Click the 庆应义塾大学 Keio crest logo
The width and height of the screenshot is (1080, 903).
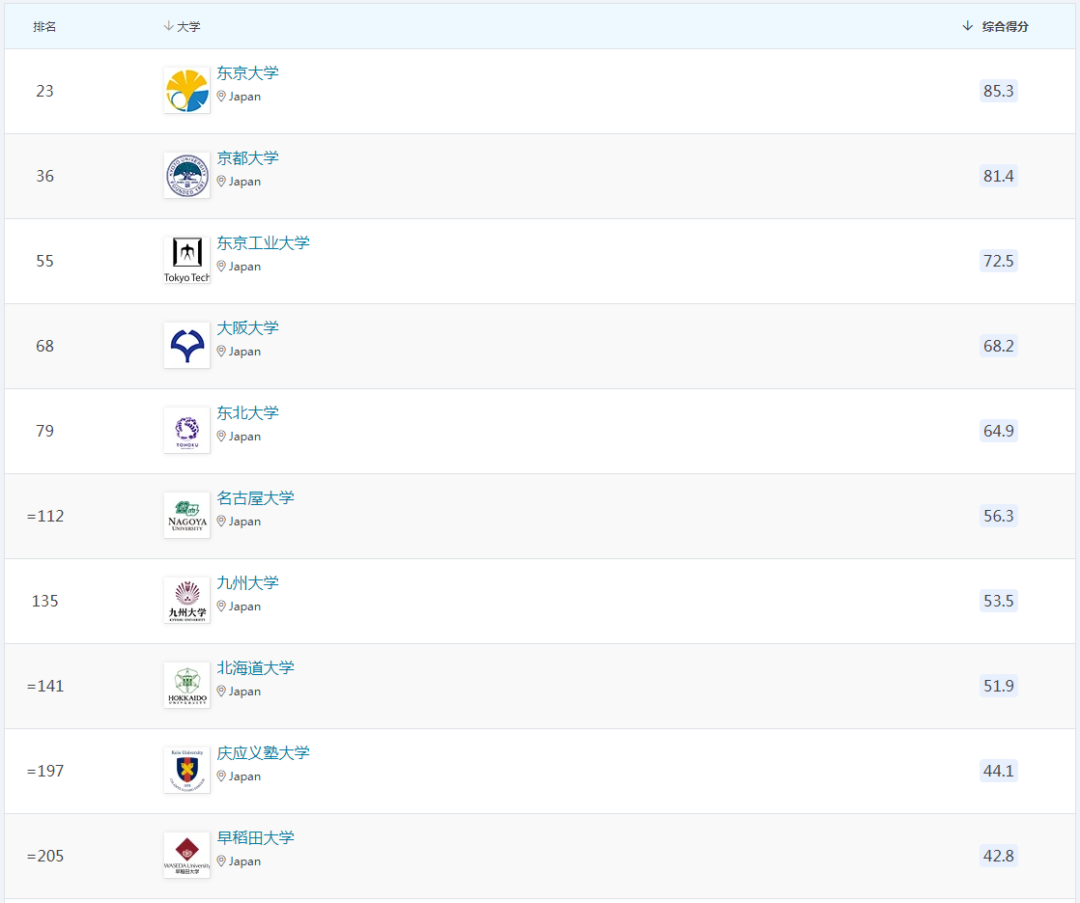click(x=187, y=770)
